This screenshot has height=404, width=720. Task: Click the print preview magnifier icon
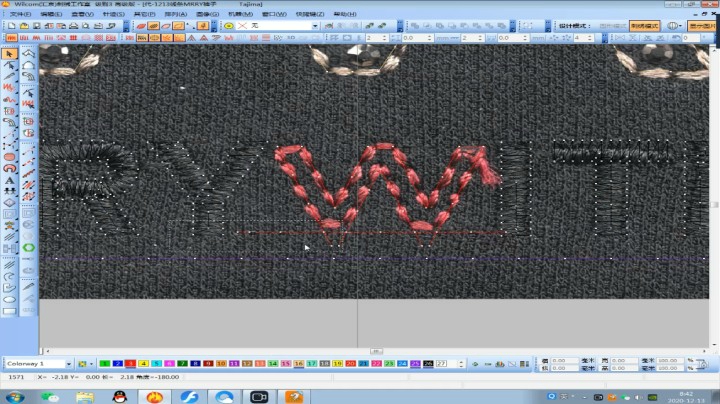(86, 26)
